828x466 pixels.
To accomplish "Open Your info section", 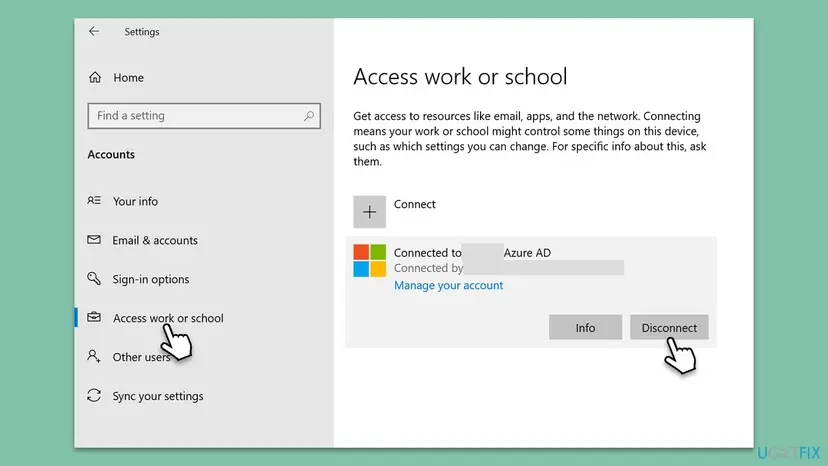I will click(135, 201).
